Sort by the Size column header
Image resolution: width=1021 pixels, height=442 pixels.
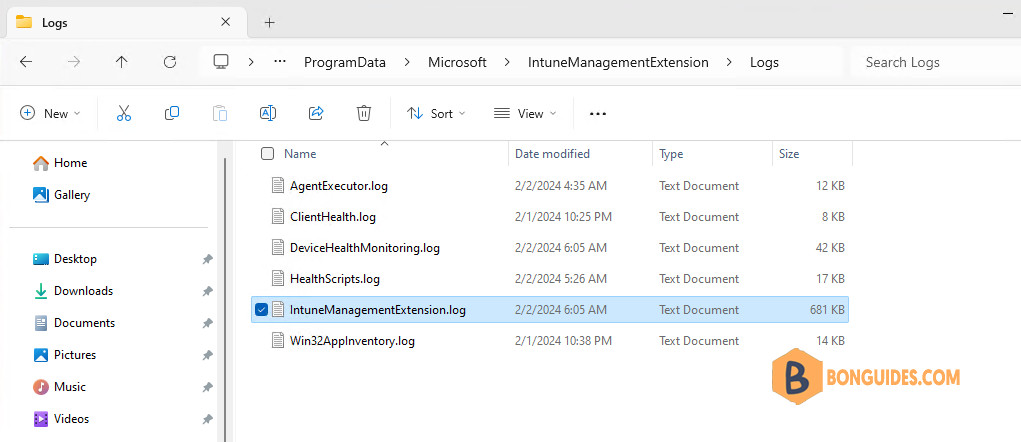point(789,154)
